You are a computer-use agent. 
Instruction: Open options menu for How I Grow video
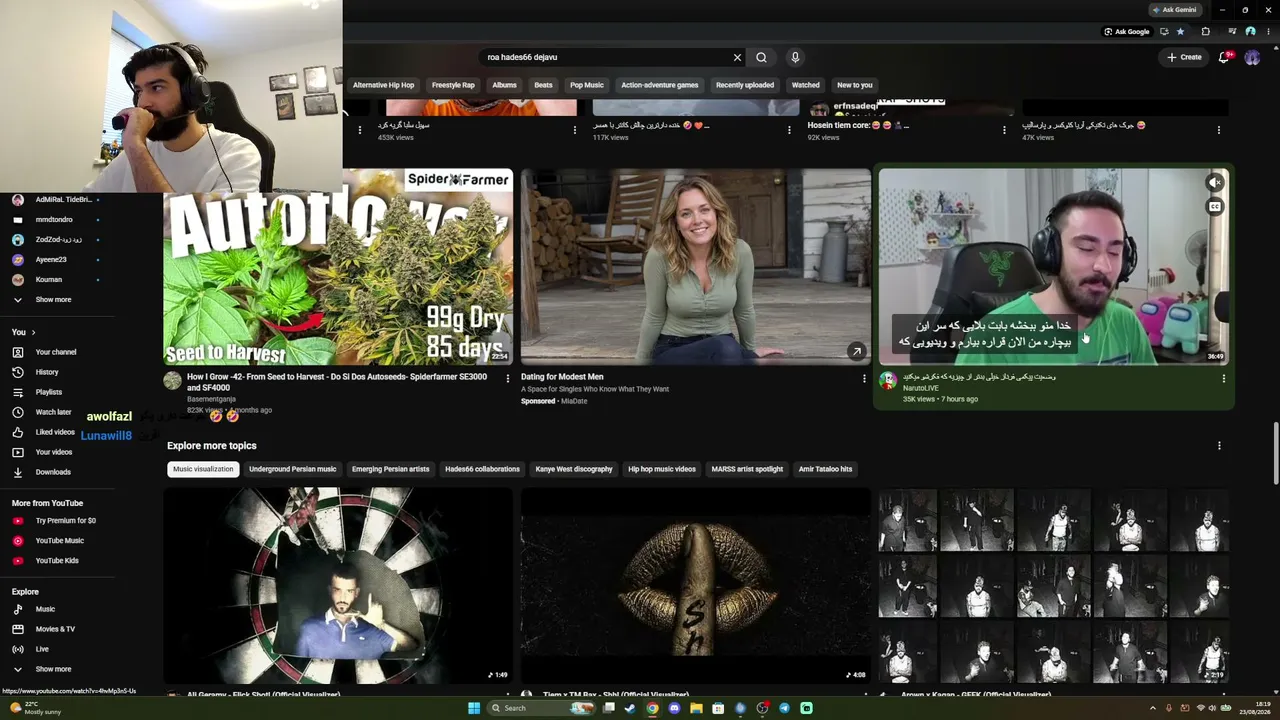[x=507, y=378]
